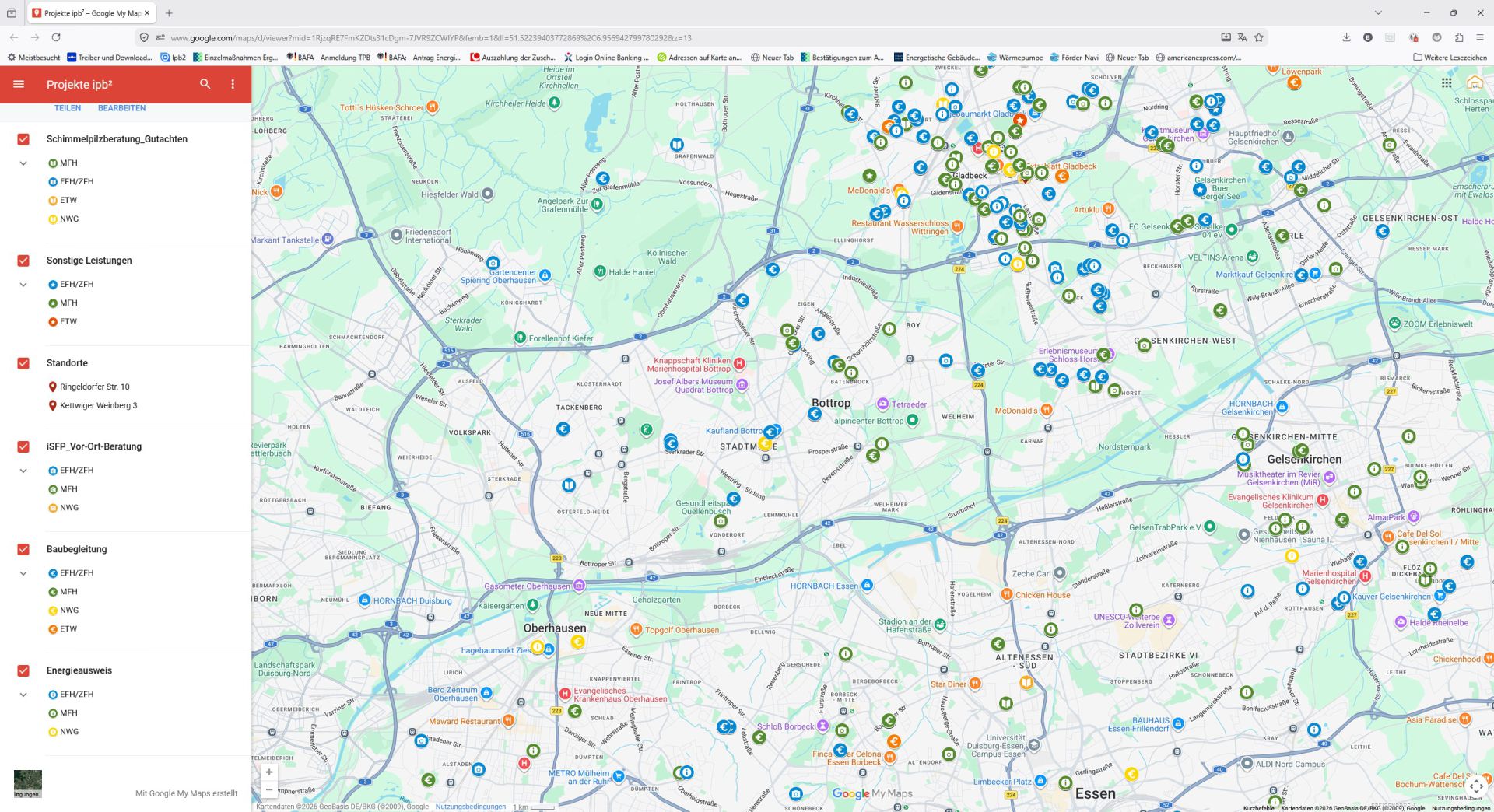Viewport: 1494px width, 812px height.
Task: Click the Google My Maps logo on map
Action: point(872,793)
